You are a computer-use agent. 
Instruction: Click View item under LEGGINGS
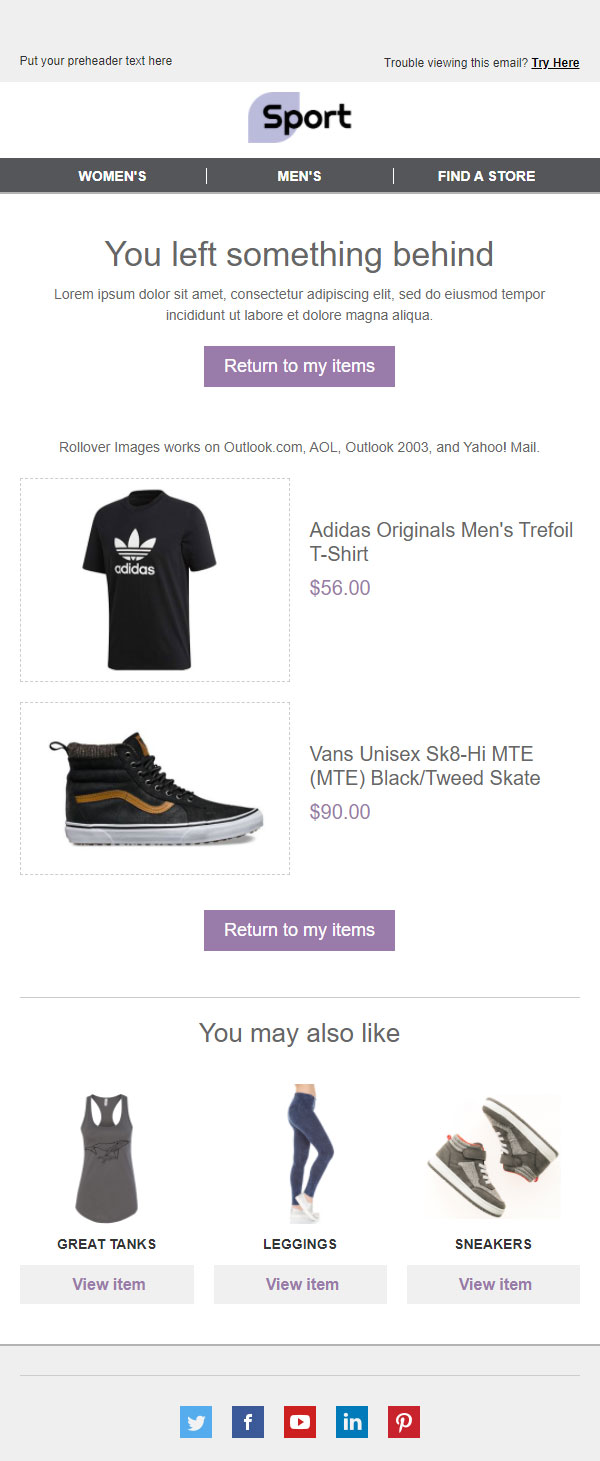pyautogui.click(x=300, y=1284)
